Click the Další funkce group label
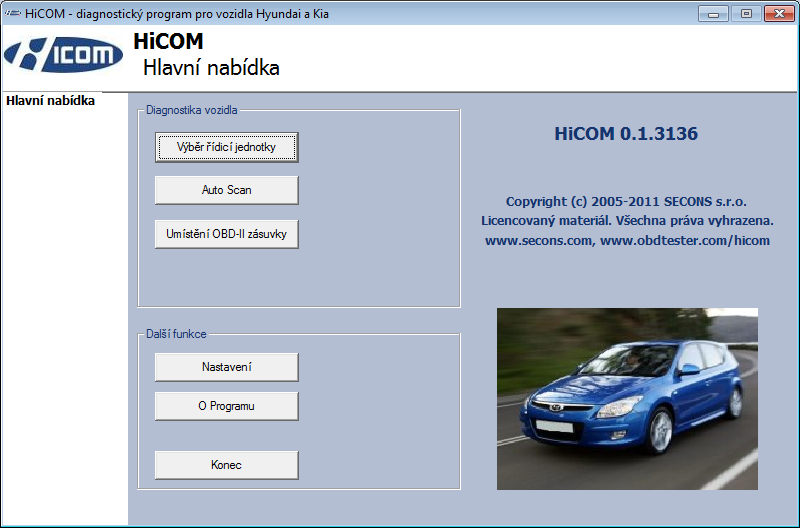Screen dimensions: 800x528 tap(176, 334)
